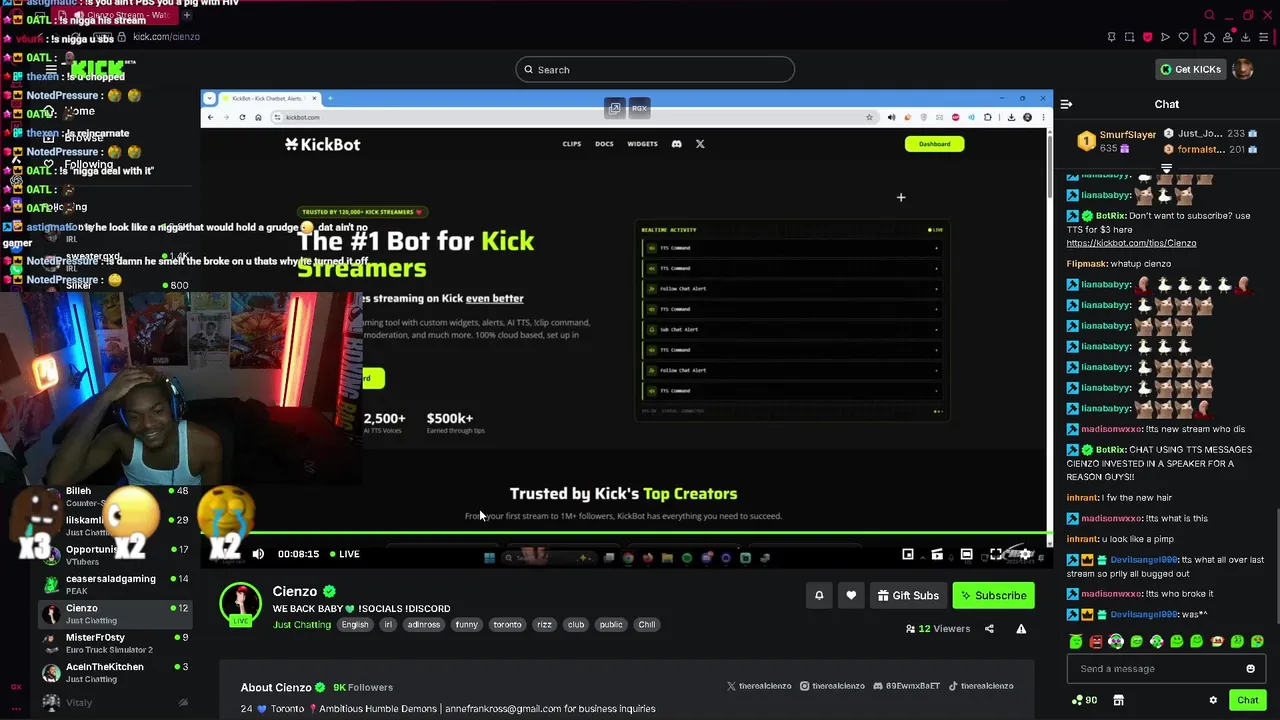Select the adinross tag
Viewport: 1280px width, 720px height.
423,625
